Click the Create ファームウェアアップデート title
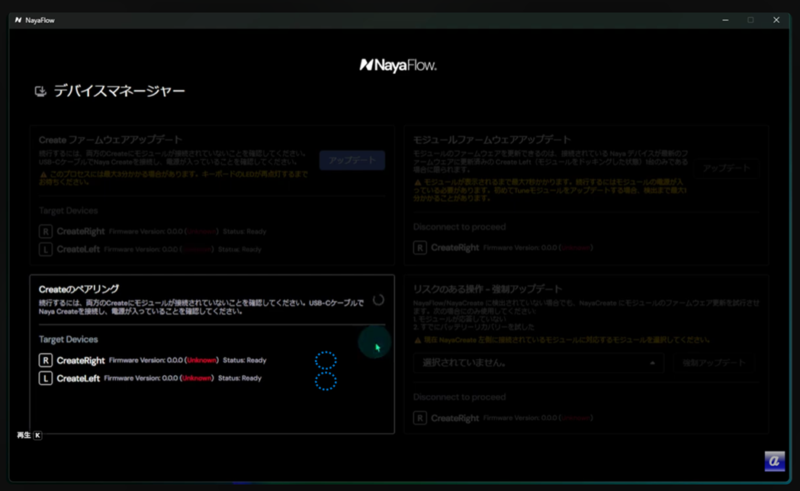 (x=111, y=140)
